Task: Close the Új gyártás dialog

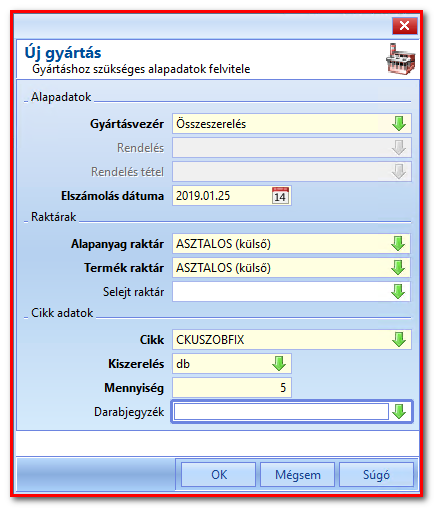Action: 404,26
